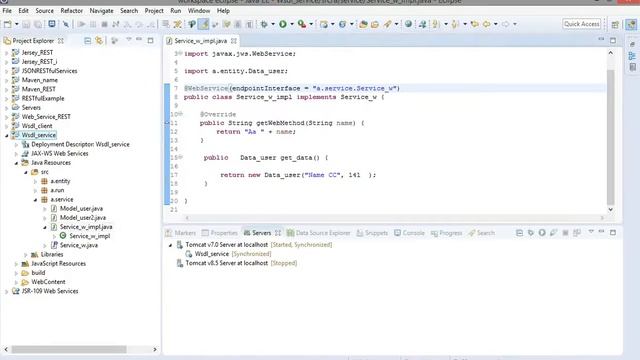Expand the a.entity package
The height and width of the screenshot is (360, 640).
click(36, 181)
